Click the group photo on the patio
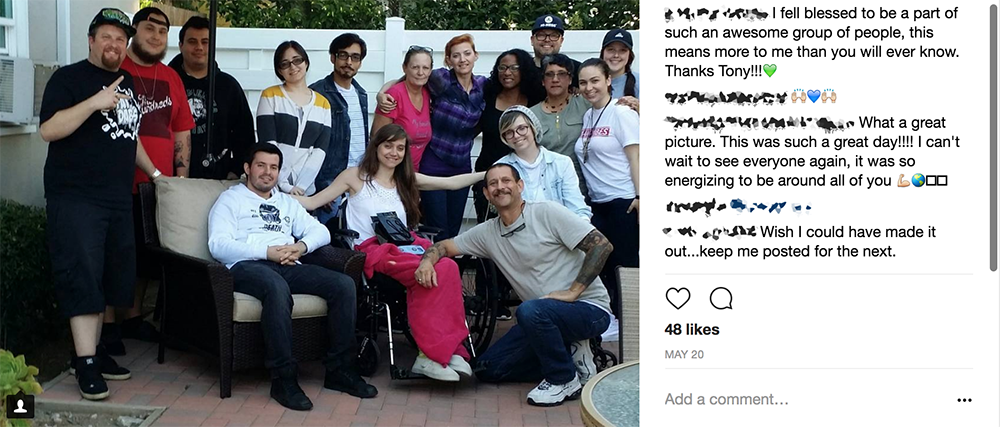 (320, 214)
